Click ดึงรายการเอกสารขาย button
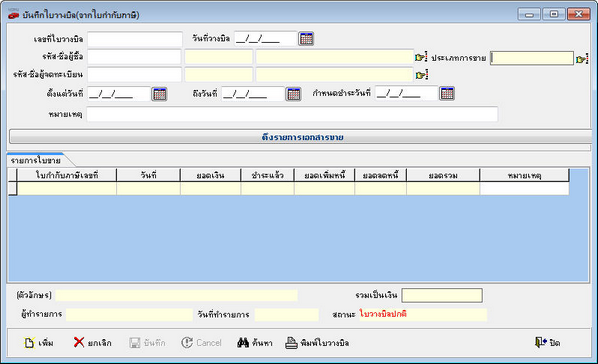598x364 pixels. pos(302,137)
